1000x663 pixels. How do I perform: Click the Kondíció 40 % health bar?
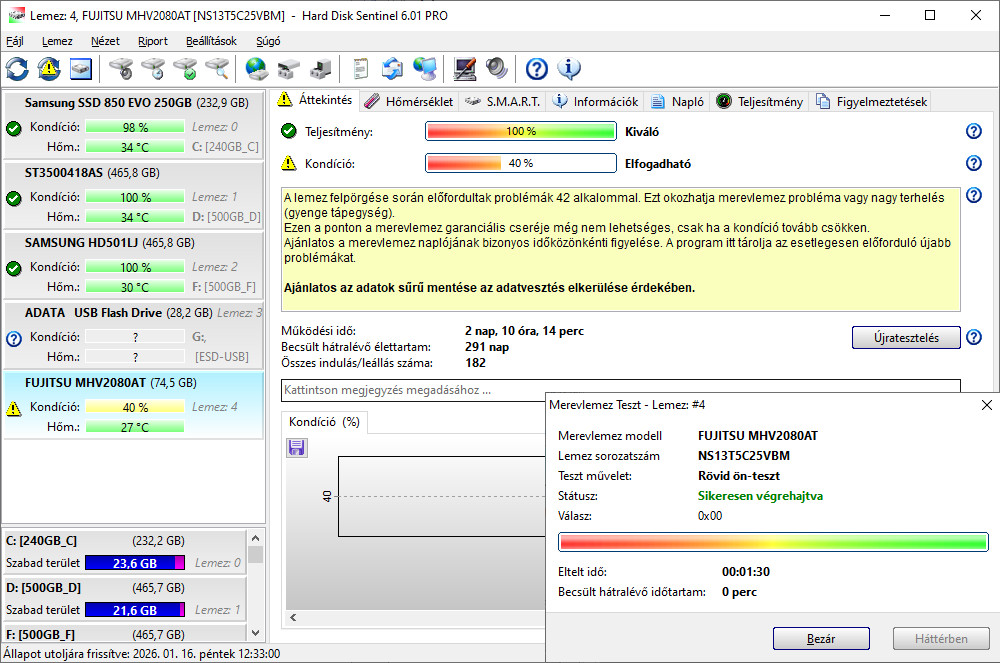[x=520, y=163]
